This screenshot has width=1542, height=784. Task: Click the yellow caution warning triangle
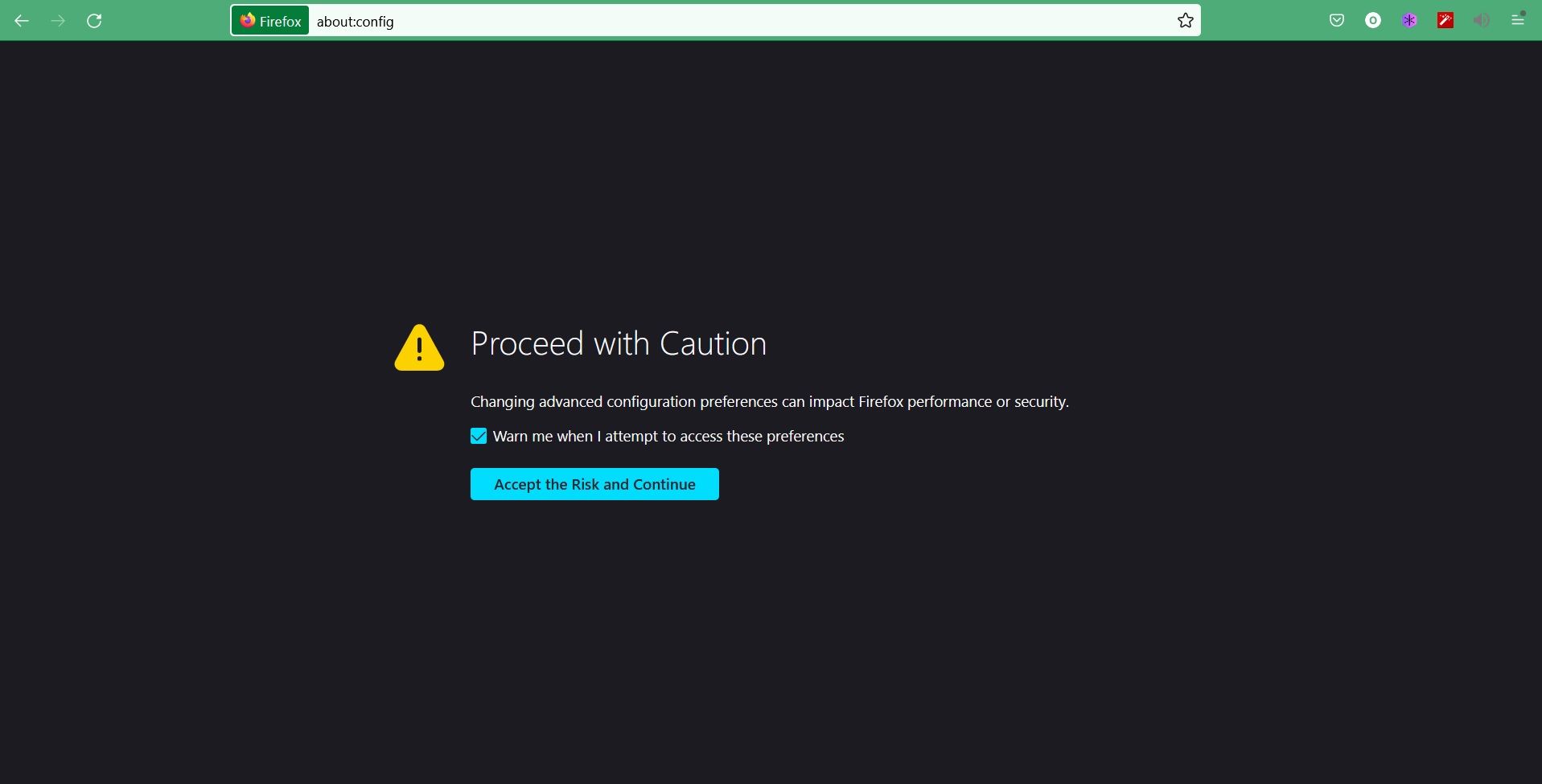[x=418, y=347]
